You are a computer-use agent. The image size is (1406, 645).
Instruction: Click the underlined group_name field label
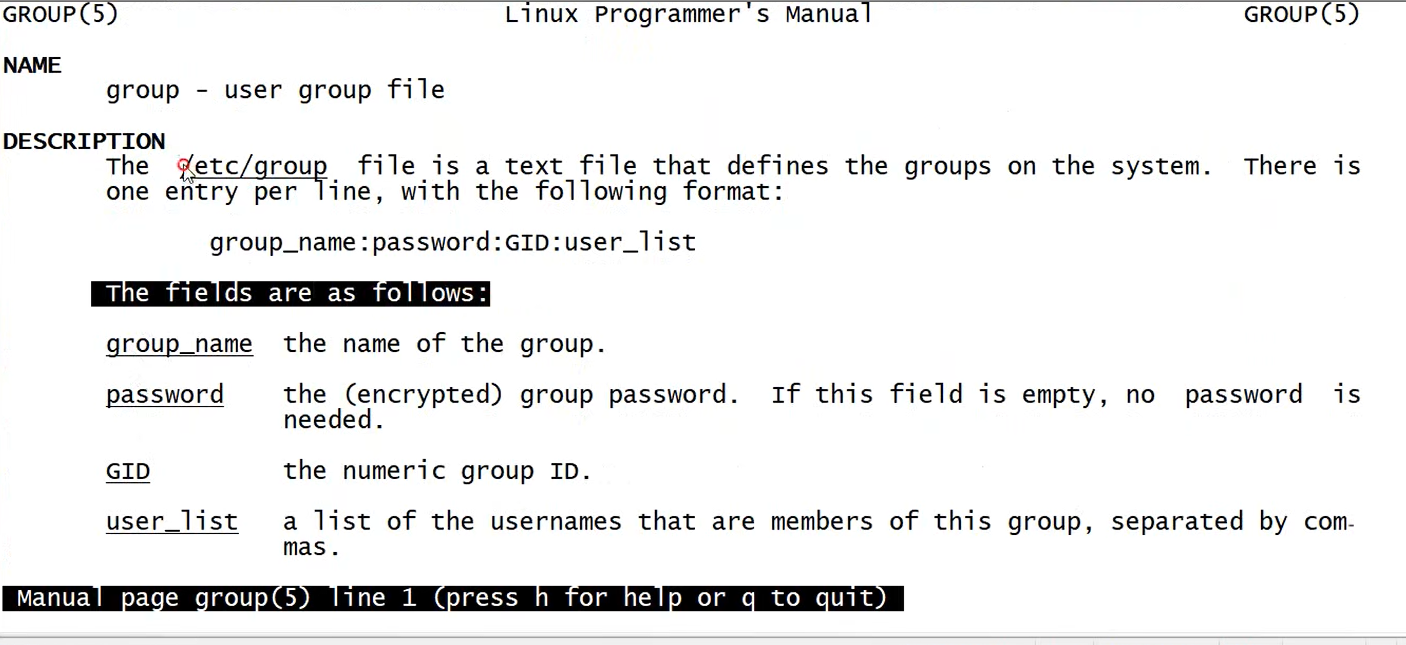179,344
